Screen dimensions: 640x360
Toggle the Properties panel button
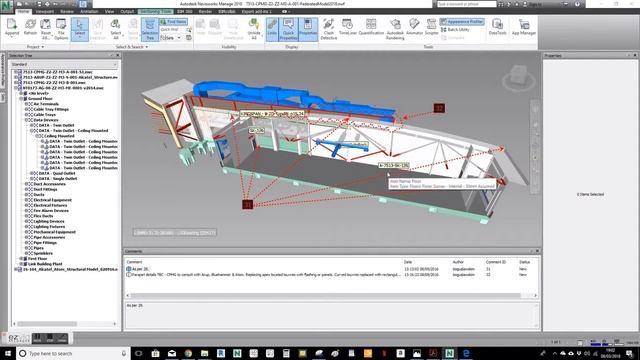pos(308,29)
